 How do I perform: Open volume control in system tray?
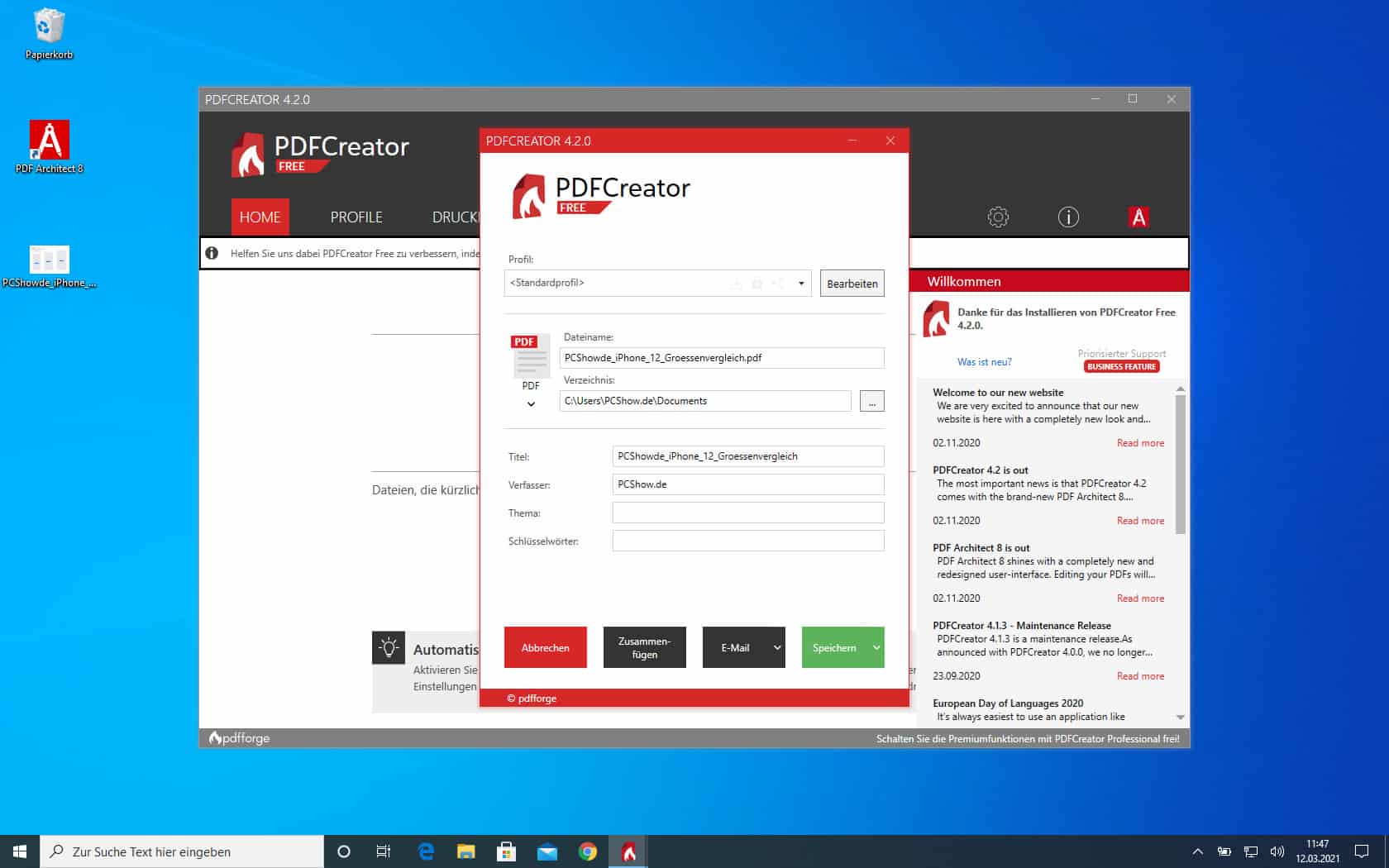click(1277, 851)
